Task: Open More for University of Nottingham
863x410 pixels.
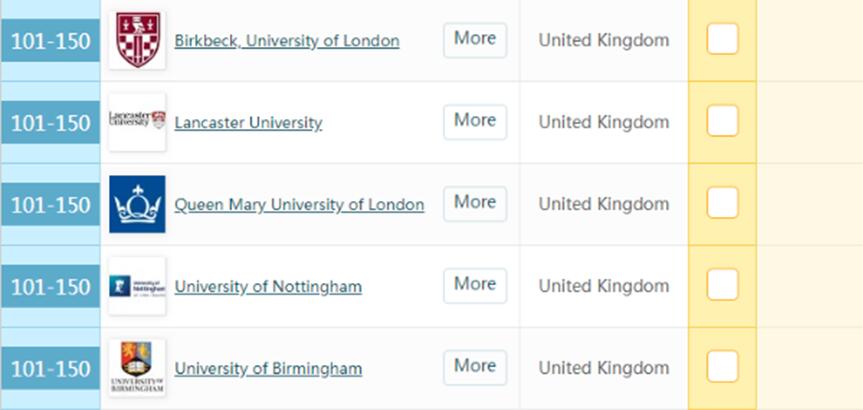Action: pyautogui.click(x=475, y=285)
